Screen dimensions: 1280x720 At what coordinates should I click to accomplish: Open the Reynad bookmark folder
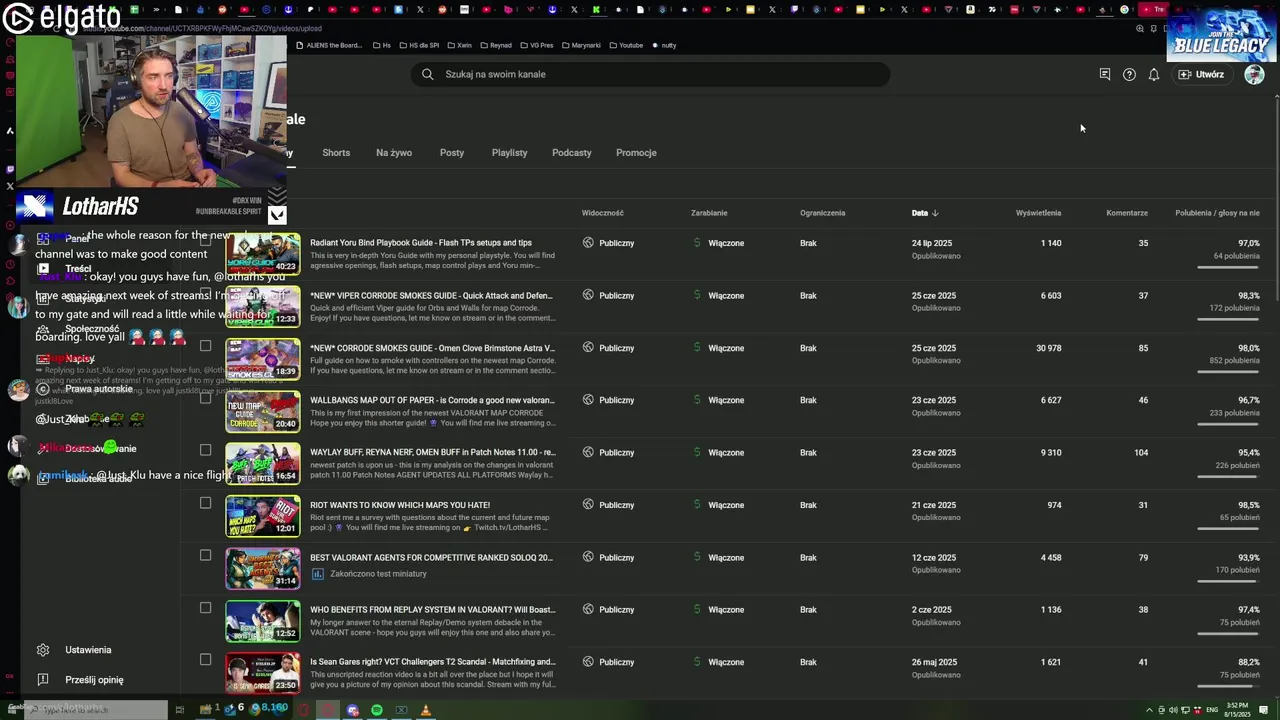(x=494, y=45)
